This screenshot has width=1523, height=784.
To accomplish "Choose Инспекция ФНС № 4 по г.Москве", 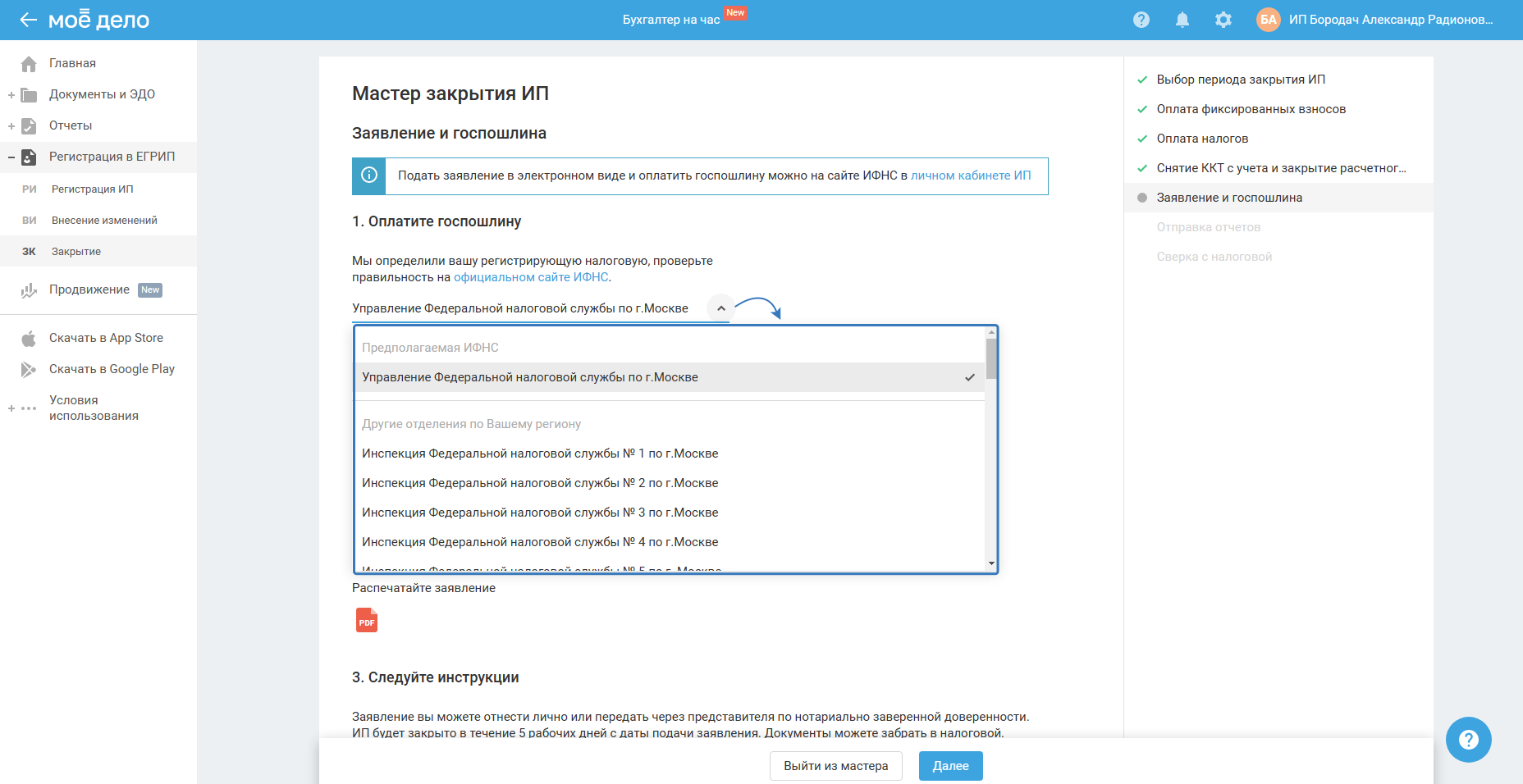I will 540,542.
